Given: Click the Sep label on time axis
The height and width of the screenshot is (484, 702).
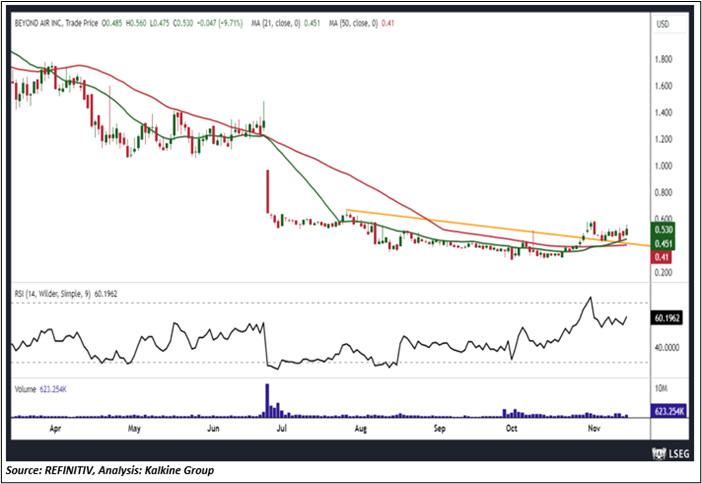Looking at the screenshot, I should click(439, 428).
